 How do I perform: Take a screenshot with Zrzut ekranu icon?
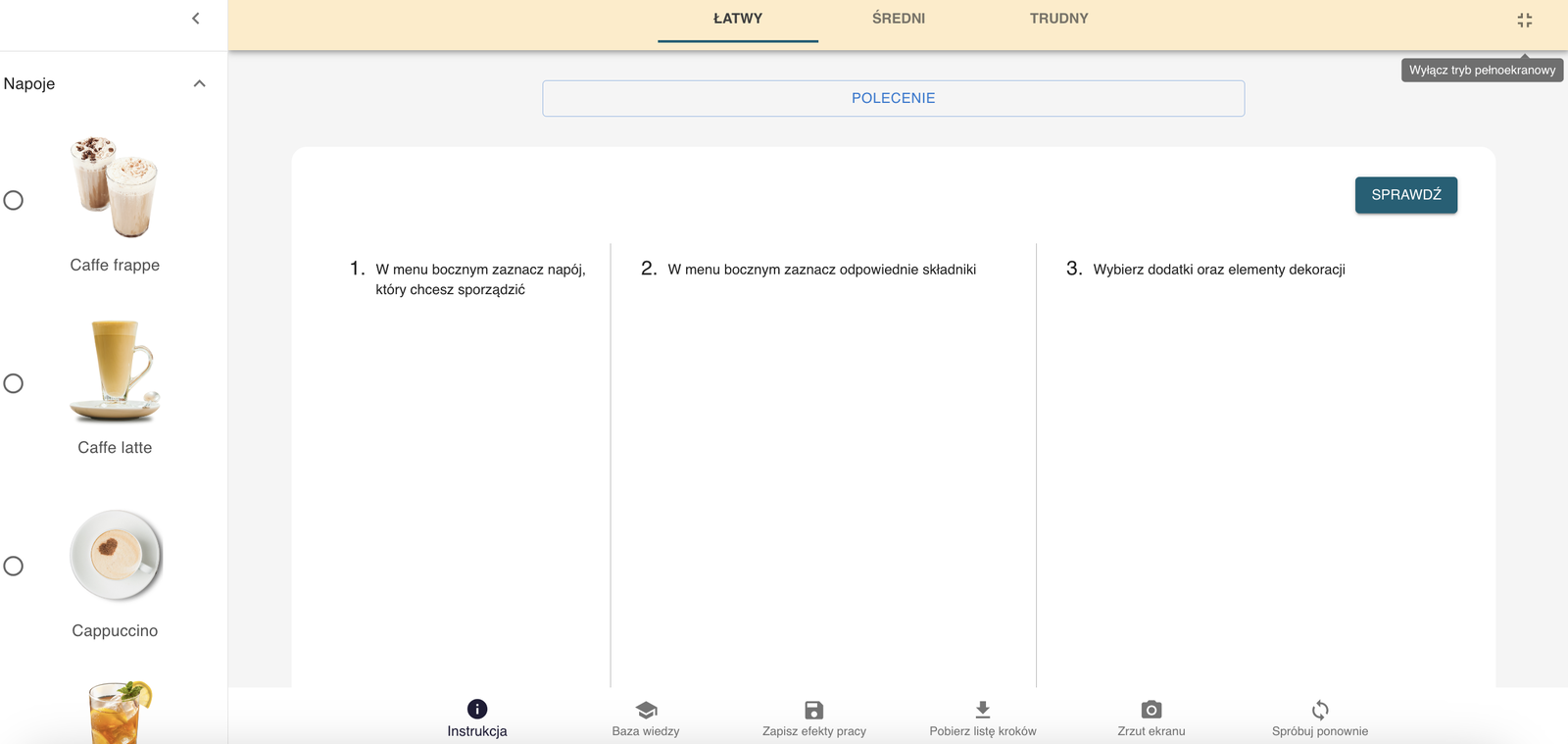tap(1151, 709)
